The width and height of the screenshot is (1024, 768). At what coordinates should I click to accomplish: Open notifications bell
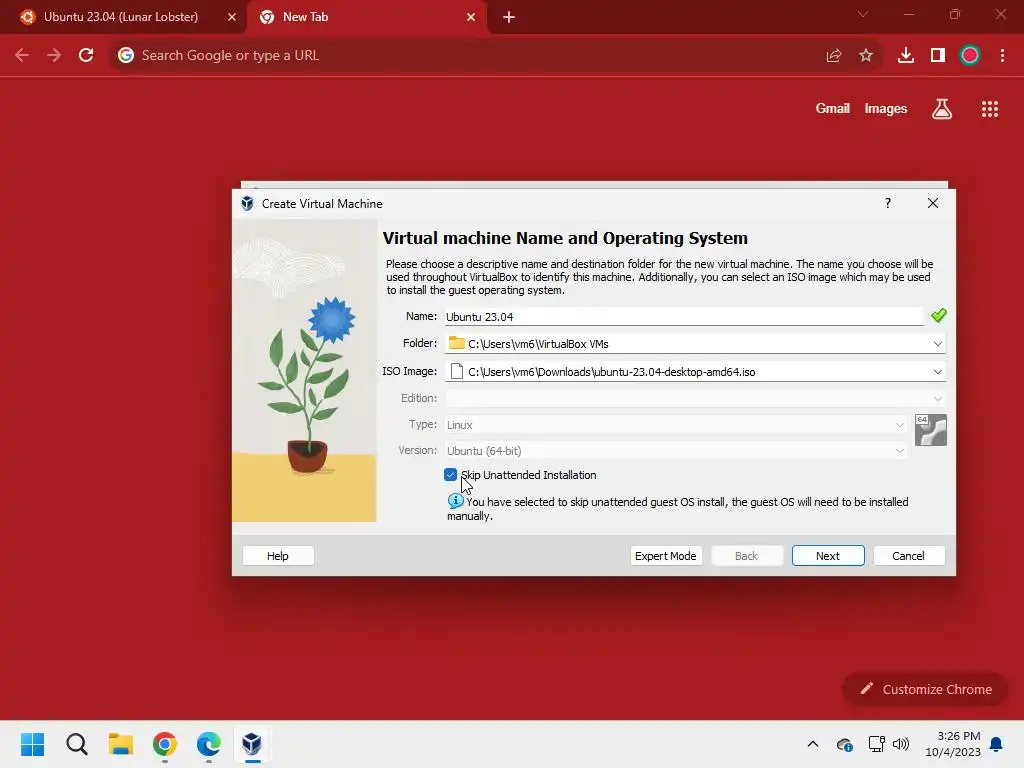click(997, 744)
